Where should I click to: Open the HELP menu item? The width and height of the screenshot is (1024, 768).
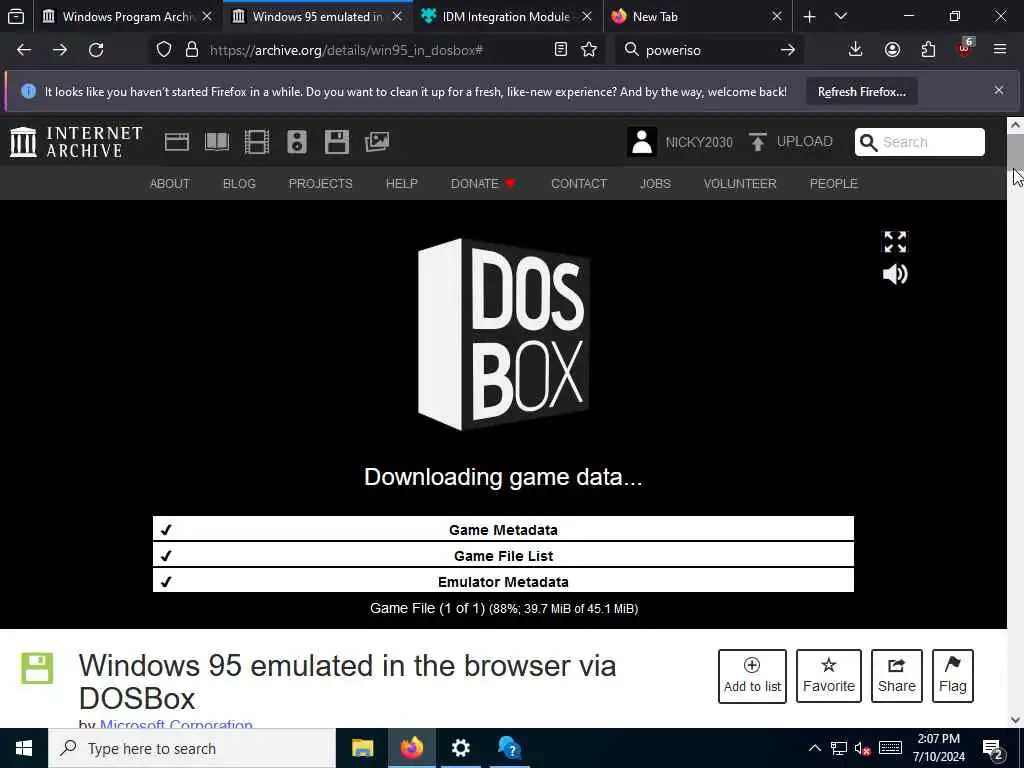point(402,184)
